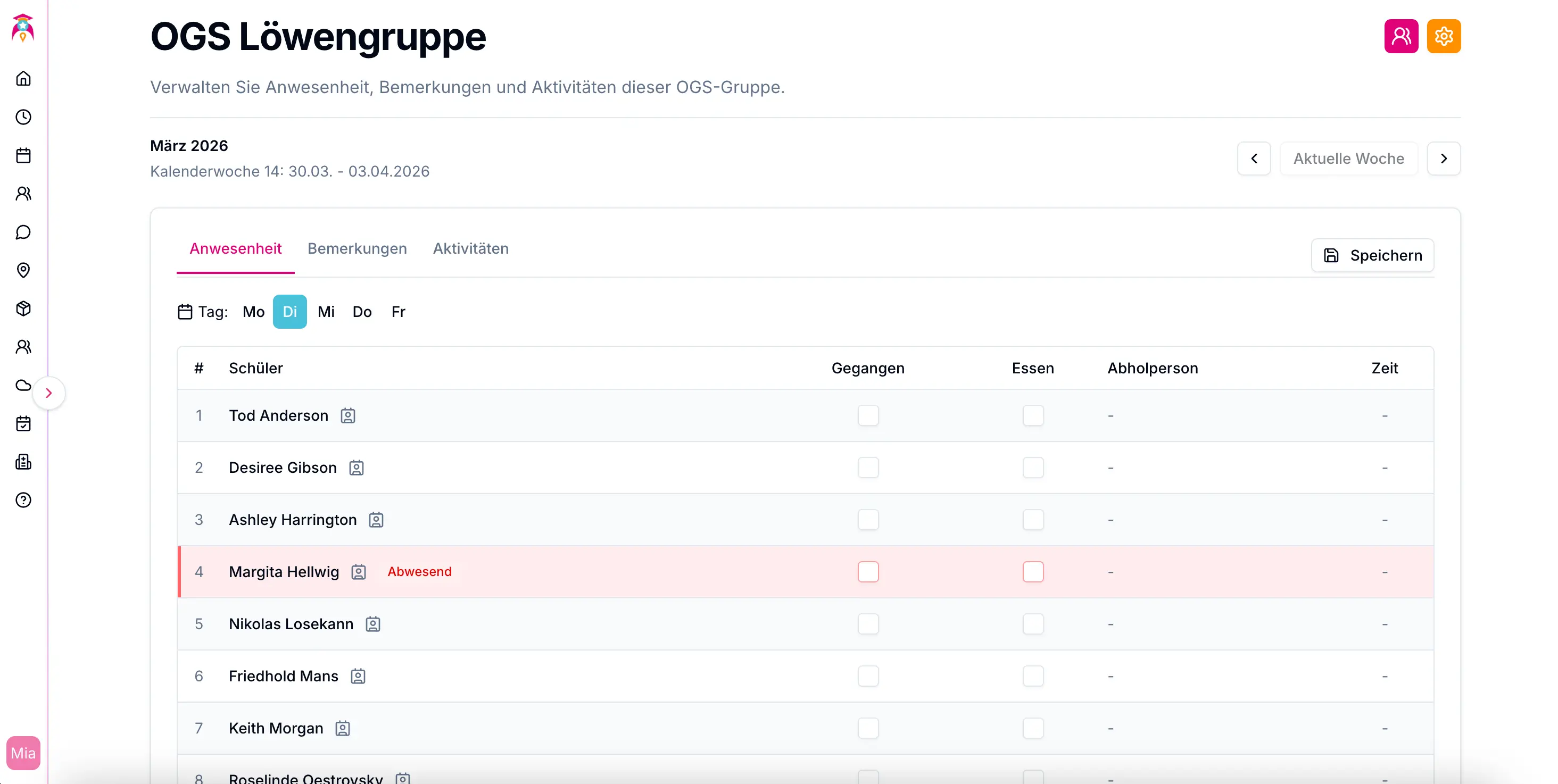
Task: Go to the next week
Action: click(1443, 159)
